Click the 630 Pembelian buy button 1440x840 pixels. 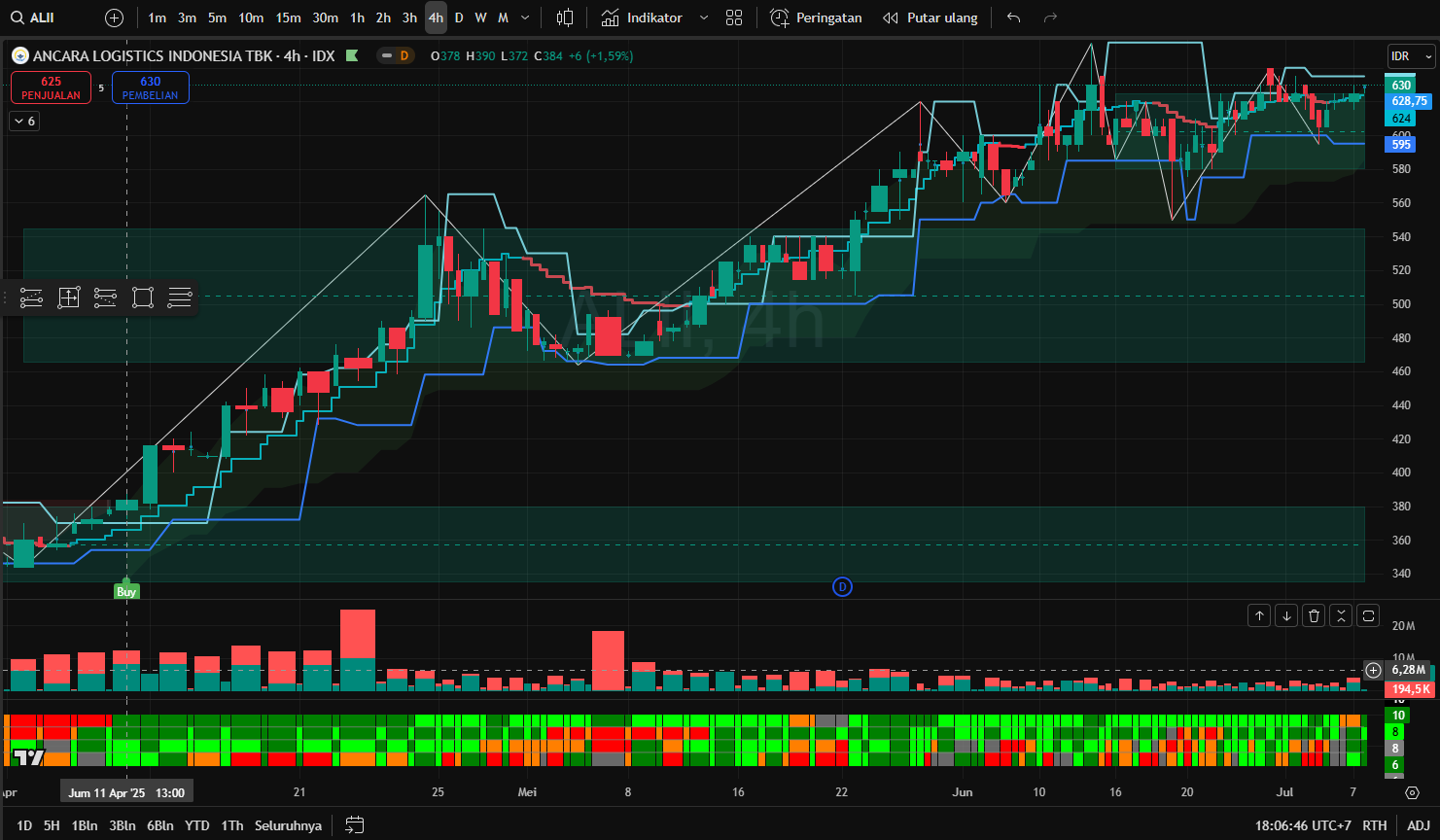[151, 87]
